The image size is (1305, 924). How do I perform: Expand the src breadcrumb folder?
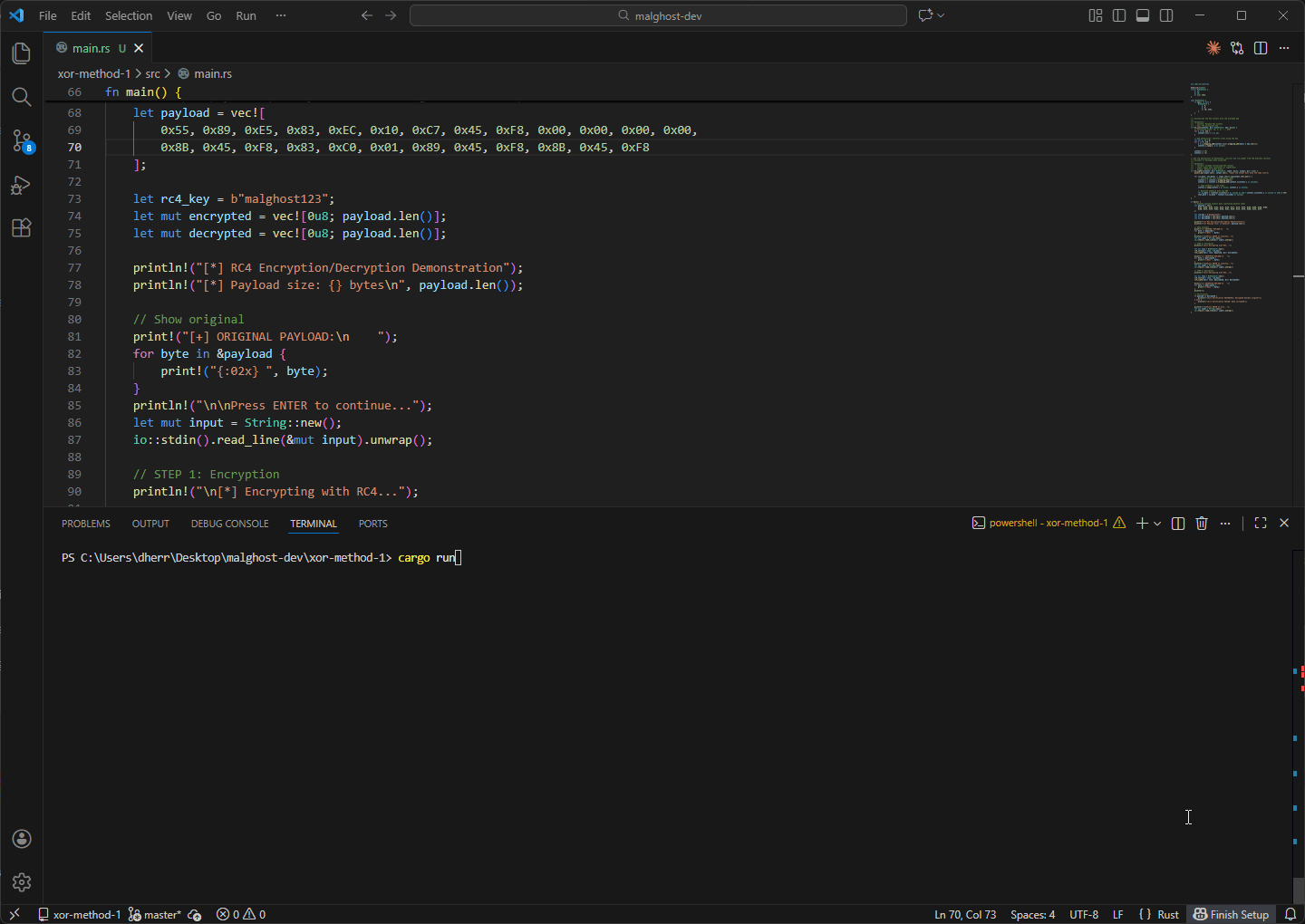point(153,73)
